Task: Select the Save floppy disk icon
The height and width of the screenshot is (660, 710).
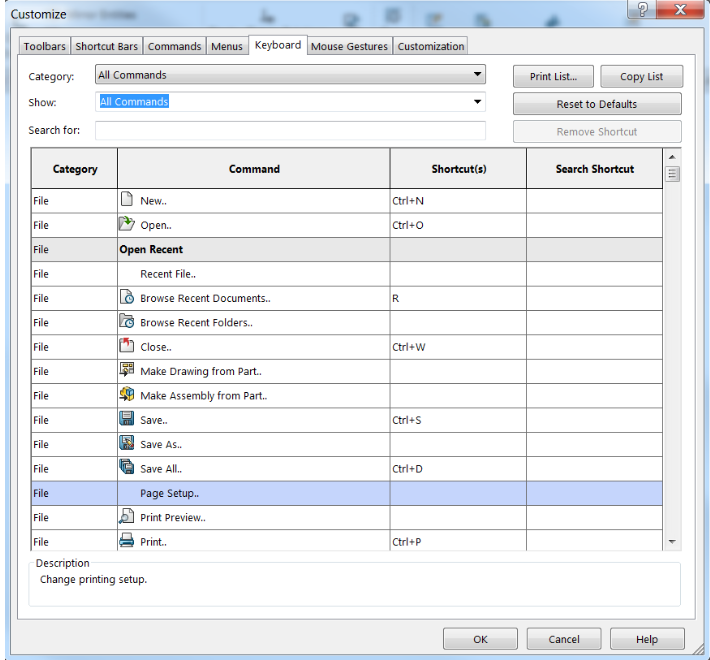Action: click(x=127, y=420)
